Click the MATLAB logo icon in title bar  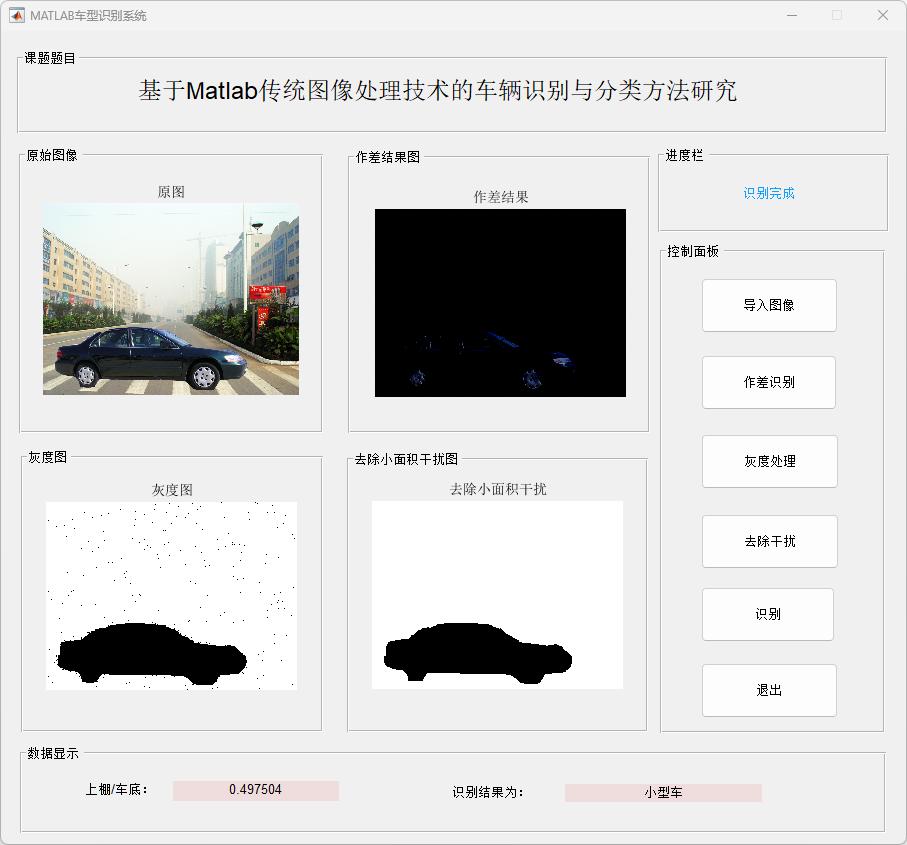pyautogui.click(x=17, y=15)
